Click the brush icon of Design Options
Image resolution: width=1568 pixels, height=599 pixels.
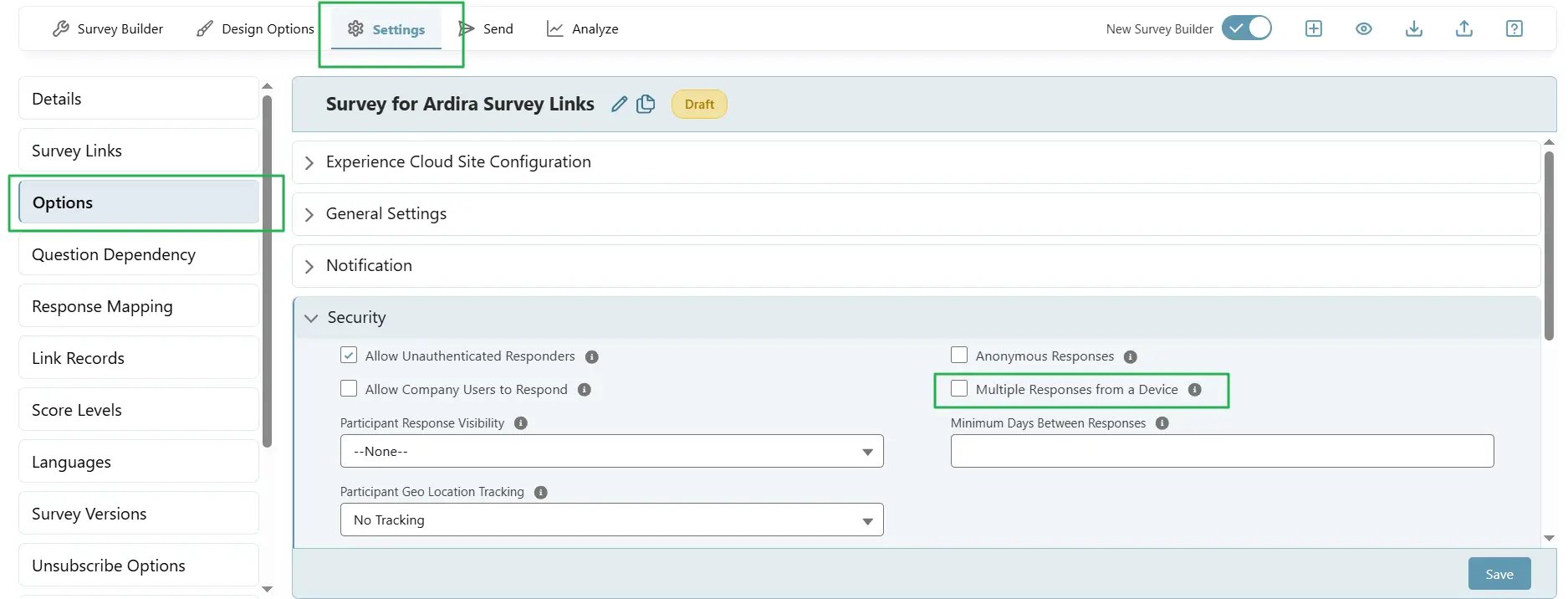(204, 29)
